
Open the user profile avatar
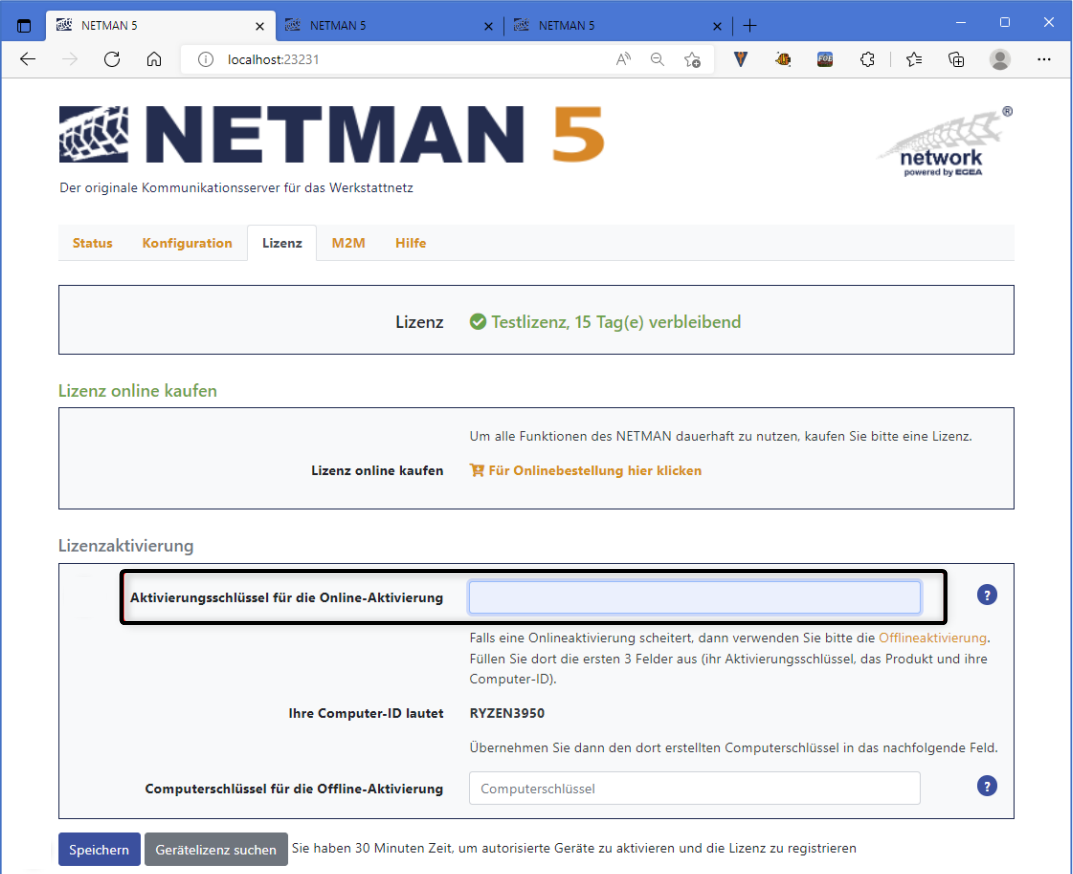click(1000, 60)
